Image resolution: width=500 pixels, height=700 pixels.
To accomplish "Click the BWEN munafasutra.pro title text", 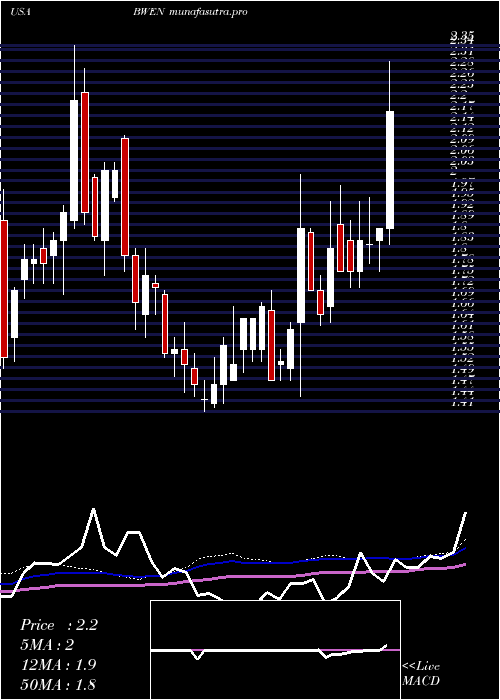I will point(190,12).
